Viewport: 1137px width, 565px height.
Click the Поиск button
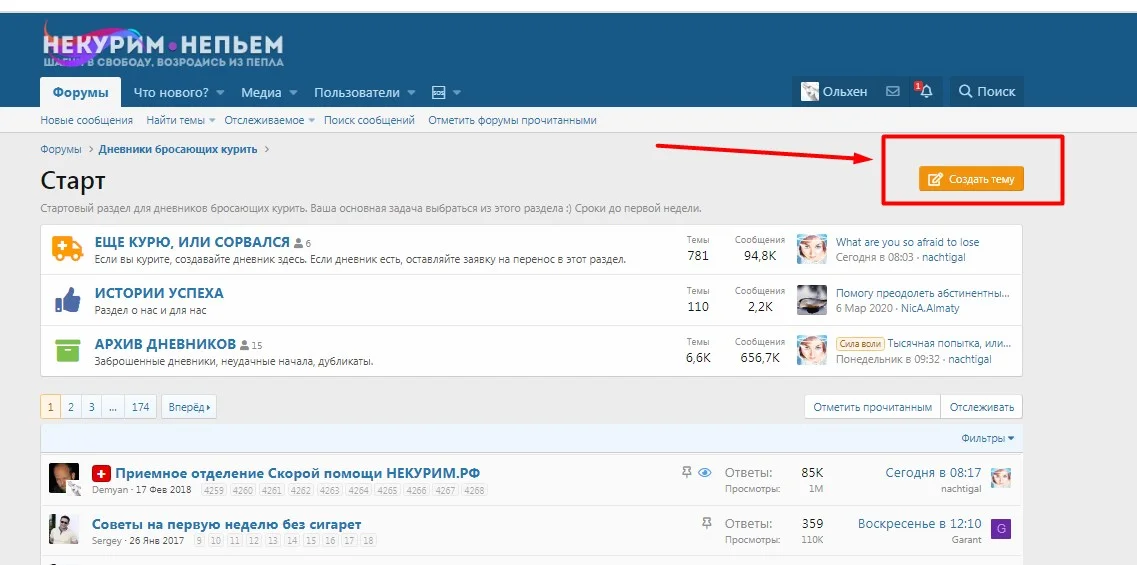pyautogui.click(x=987, y=91)
